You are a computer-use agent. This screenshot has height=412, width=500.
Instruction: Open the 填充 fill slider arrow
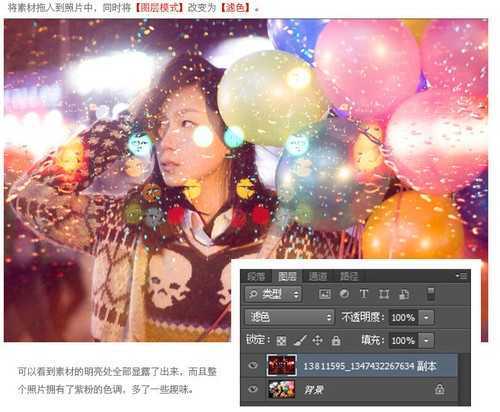426,341
